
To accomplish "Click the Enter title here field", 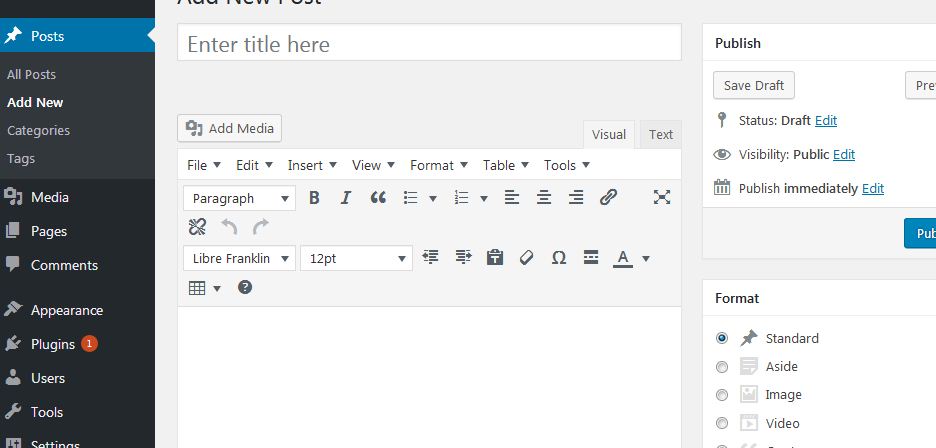I will coord(429,42).
